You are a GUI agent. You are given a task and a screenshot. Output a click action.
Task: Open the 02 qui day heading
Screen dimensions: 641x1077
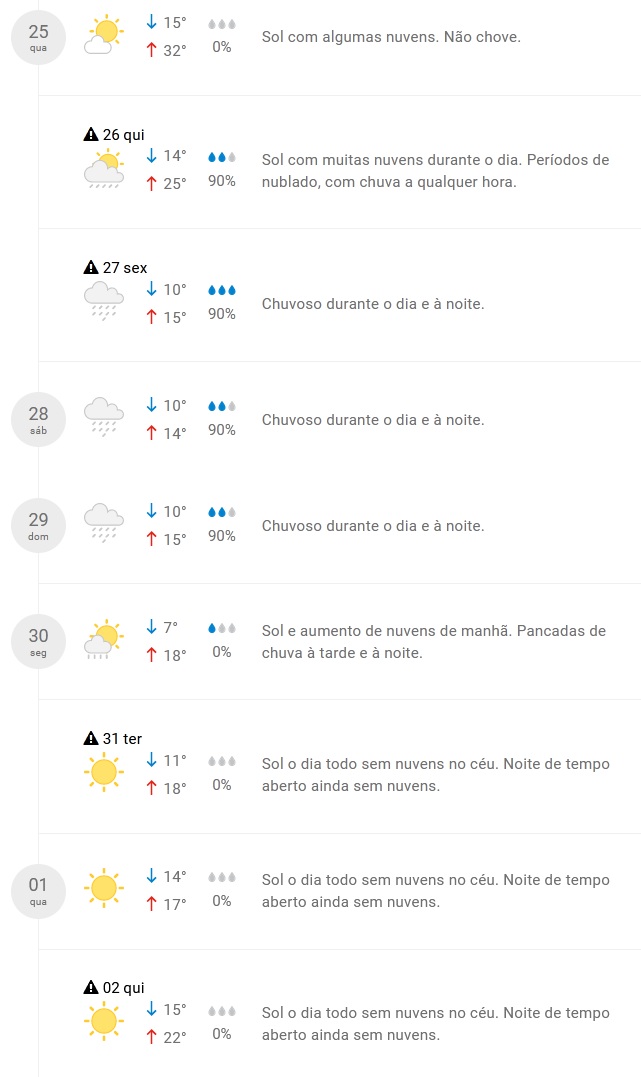pos(124,988)
